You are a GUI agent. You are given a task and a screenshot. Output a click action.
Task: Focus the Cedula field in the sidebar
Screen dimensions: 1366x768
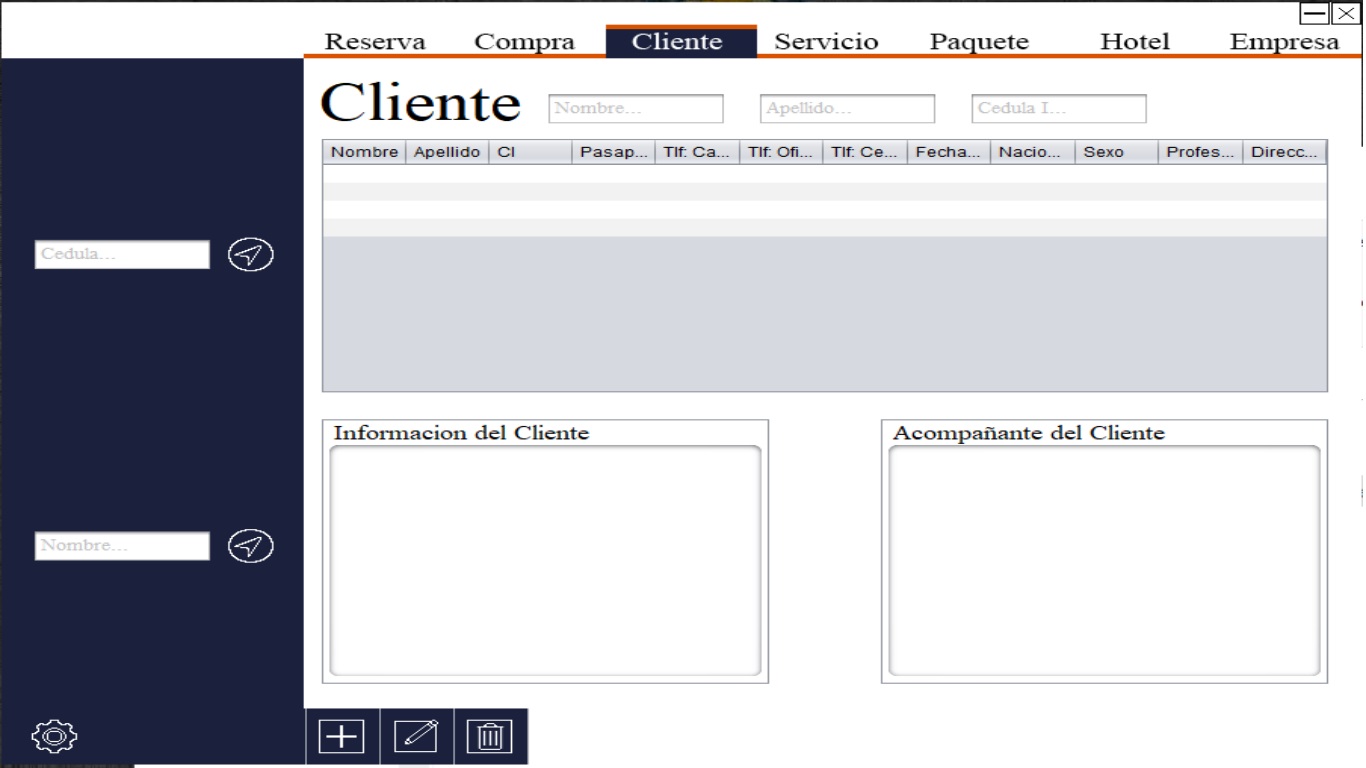coord(122,255)
